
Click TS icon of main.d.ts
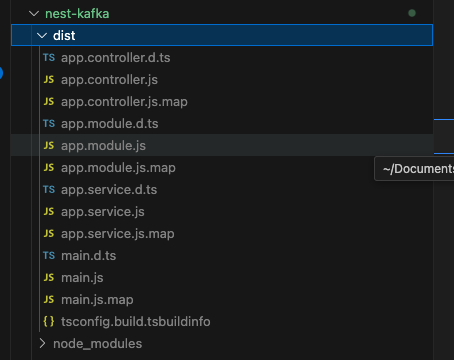(x=49, y=256)
